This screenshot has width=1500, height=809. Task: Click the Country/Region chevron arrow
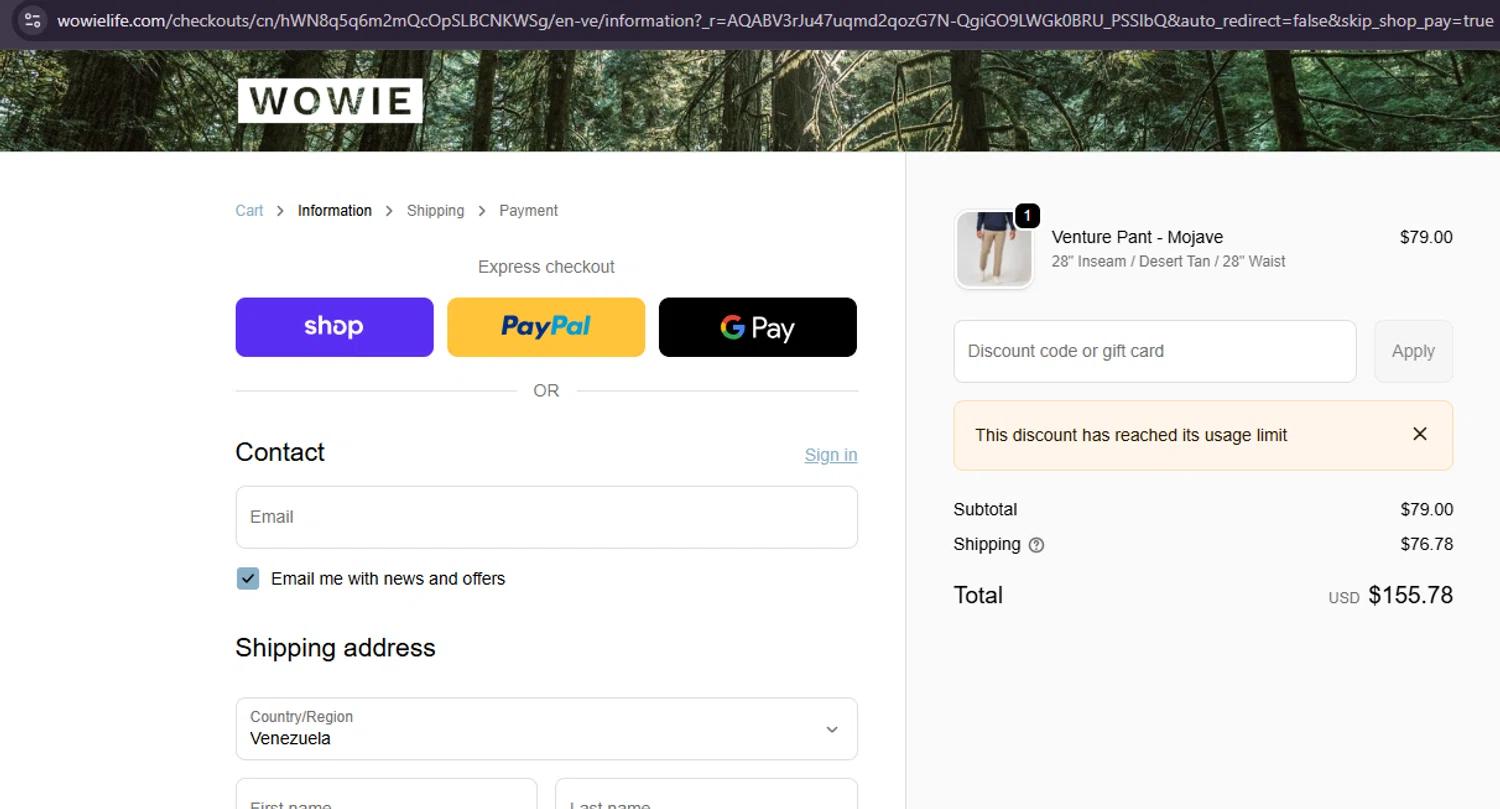831,730
